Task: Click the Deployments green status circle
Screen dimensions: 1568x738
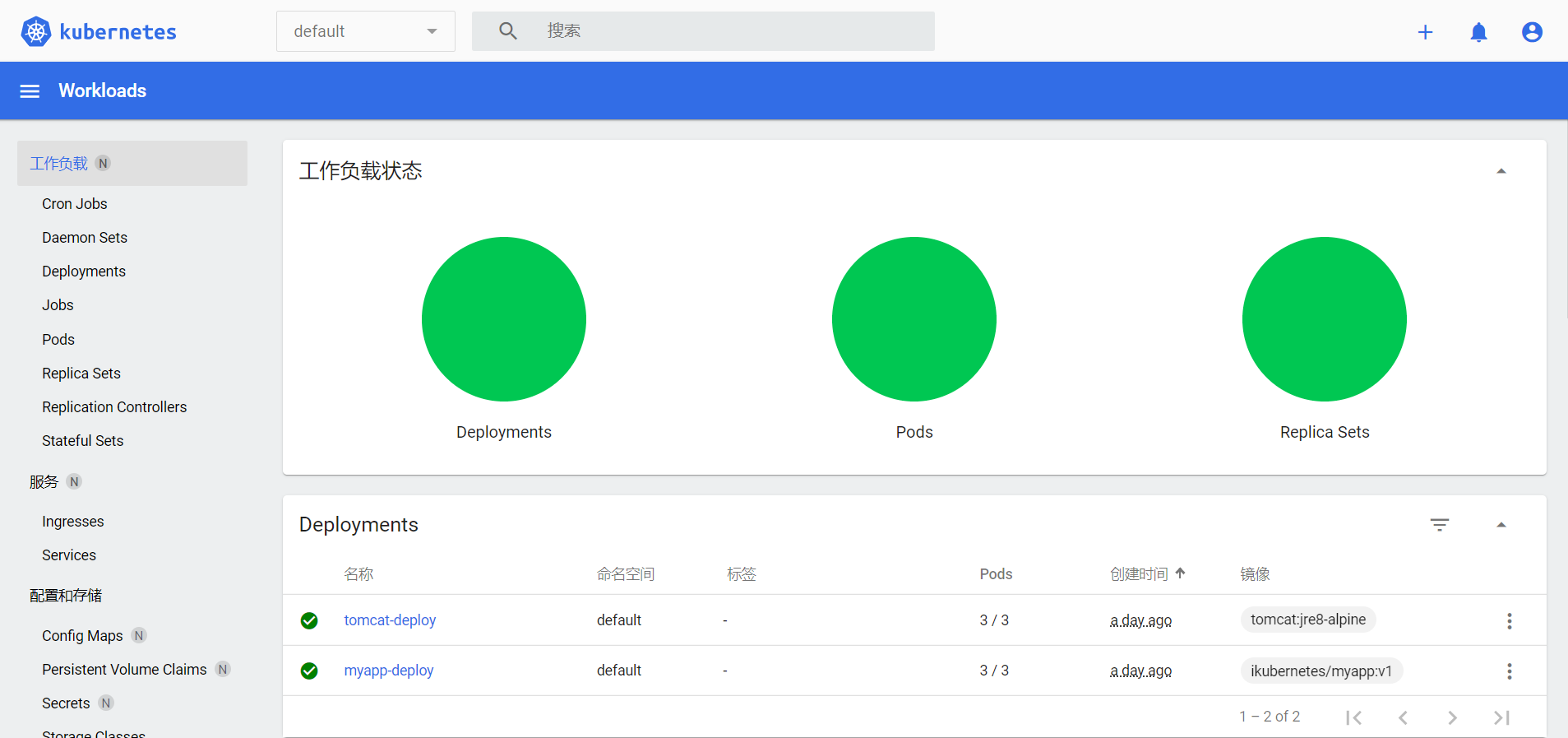Action: (x=504, y=319)
